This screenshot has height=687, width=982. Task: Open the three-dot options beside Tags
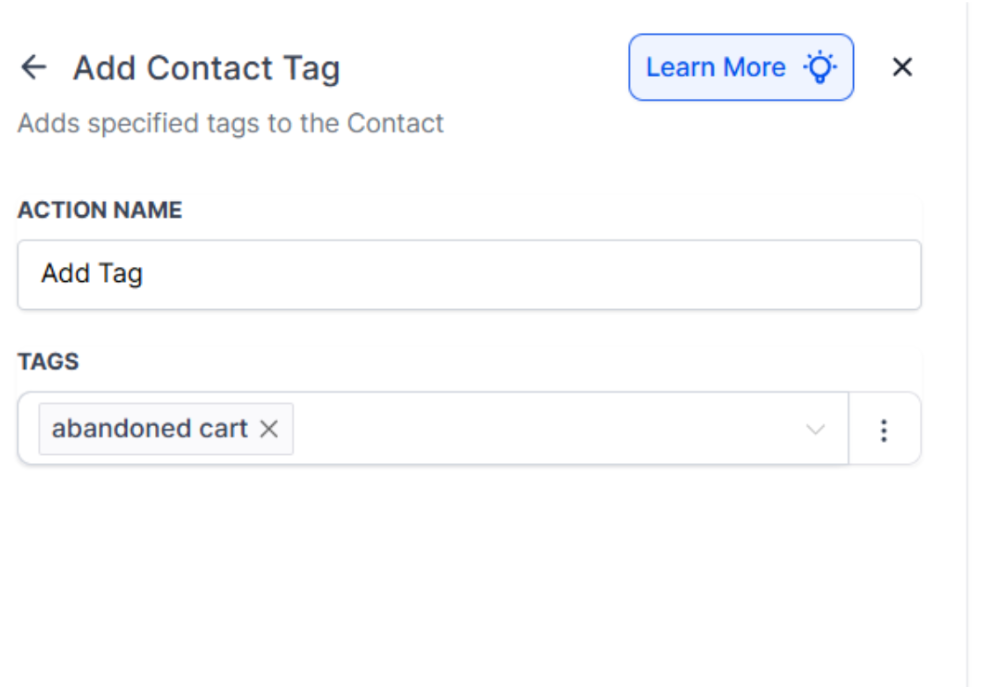884,430
